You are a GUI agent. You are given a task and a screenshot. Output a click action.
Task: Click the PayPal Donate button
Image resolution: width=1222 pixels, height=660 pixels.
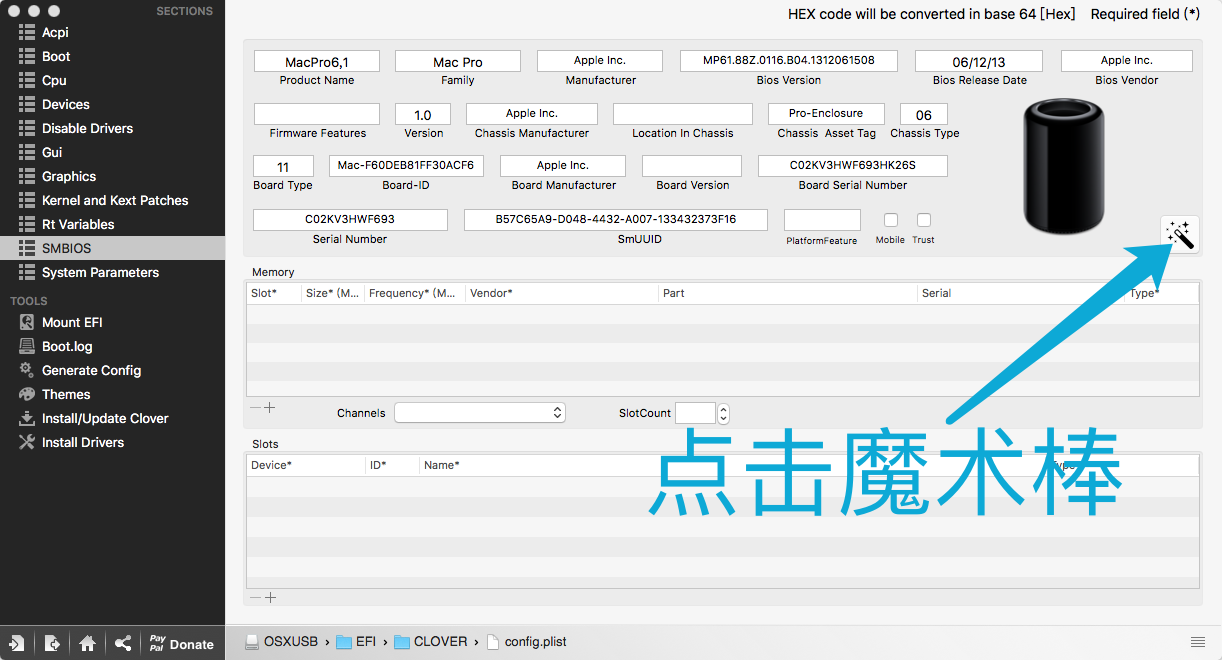pos(181,644)
